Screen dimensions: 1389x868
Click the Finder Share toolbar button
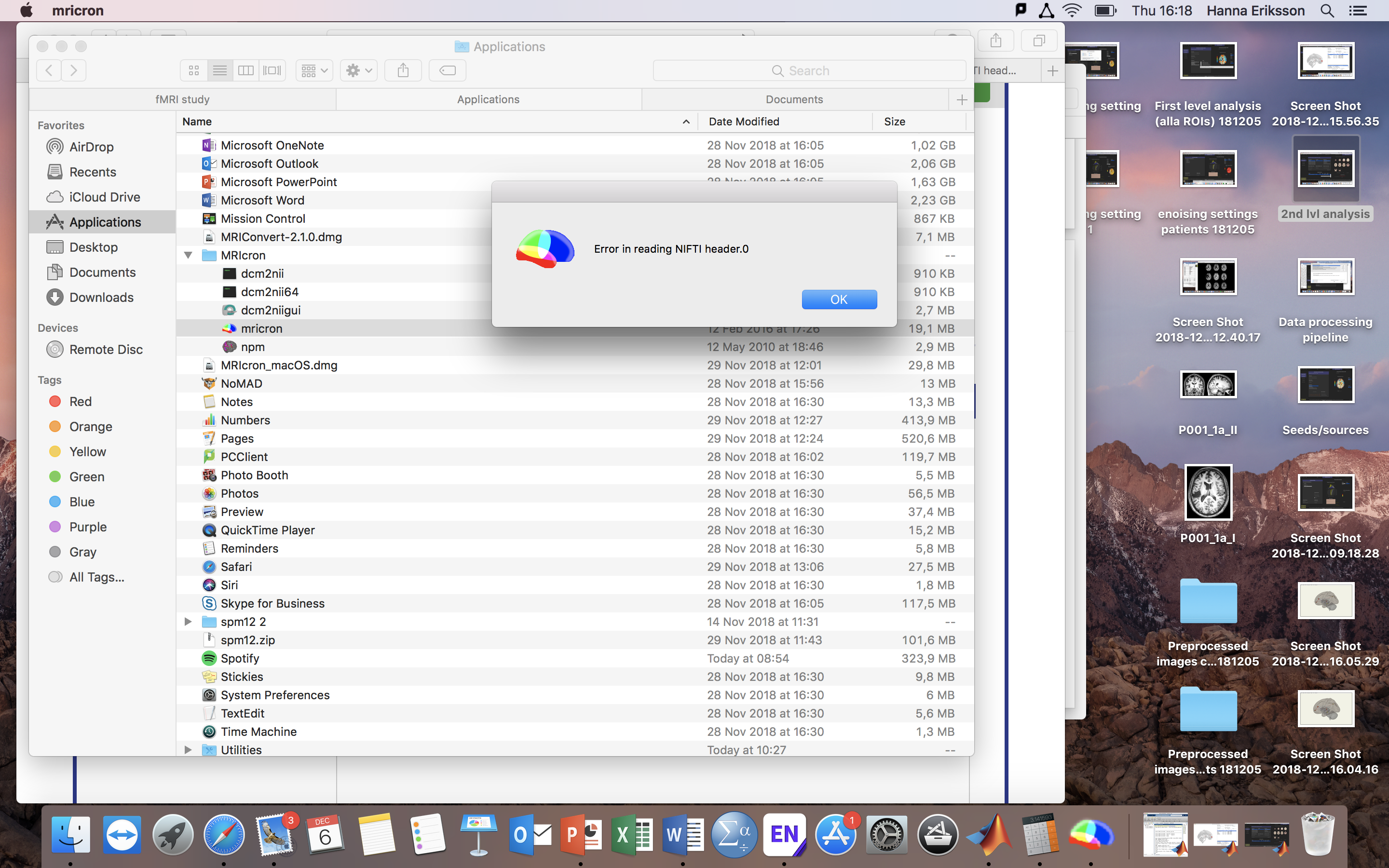pyautogui.click(x=403, y=70)
